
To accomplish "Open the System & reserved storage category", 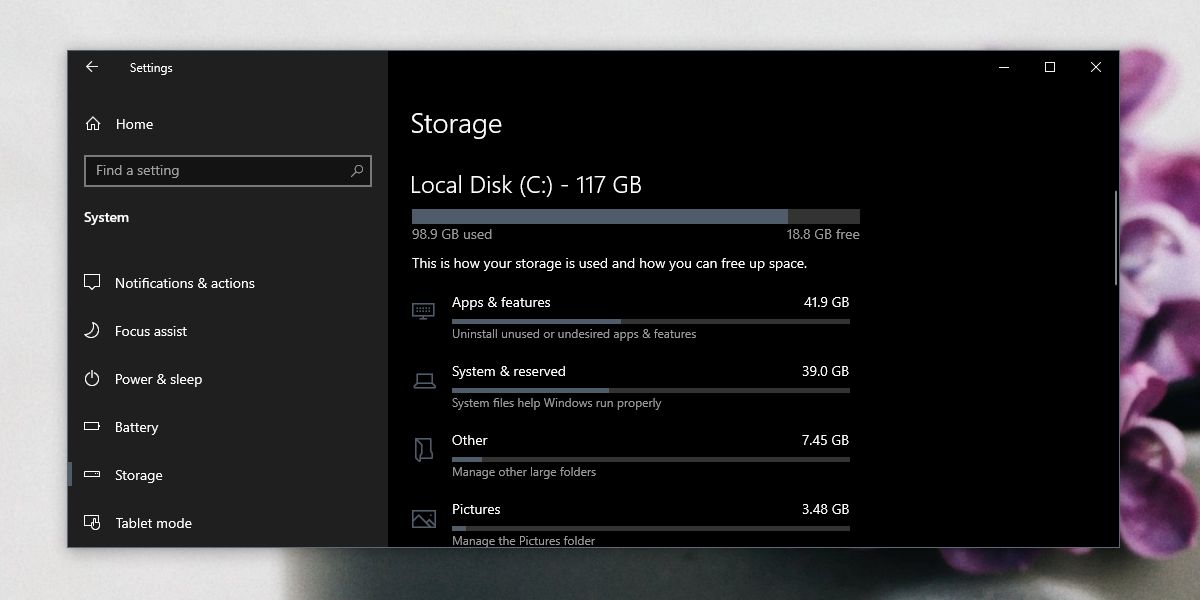I will (x=630, y=386).
